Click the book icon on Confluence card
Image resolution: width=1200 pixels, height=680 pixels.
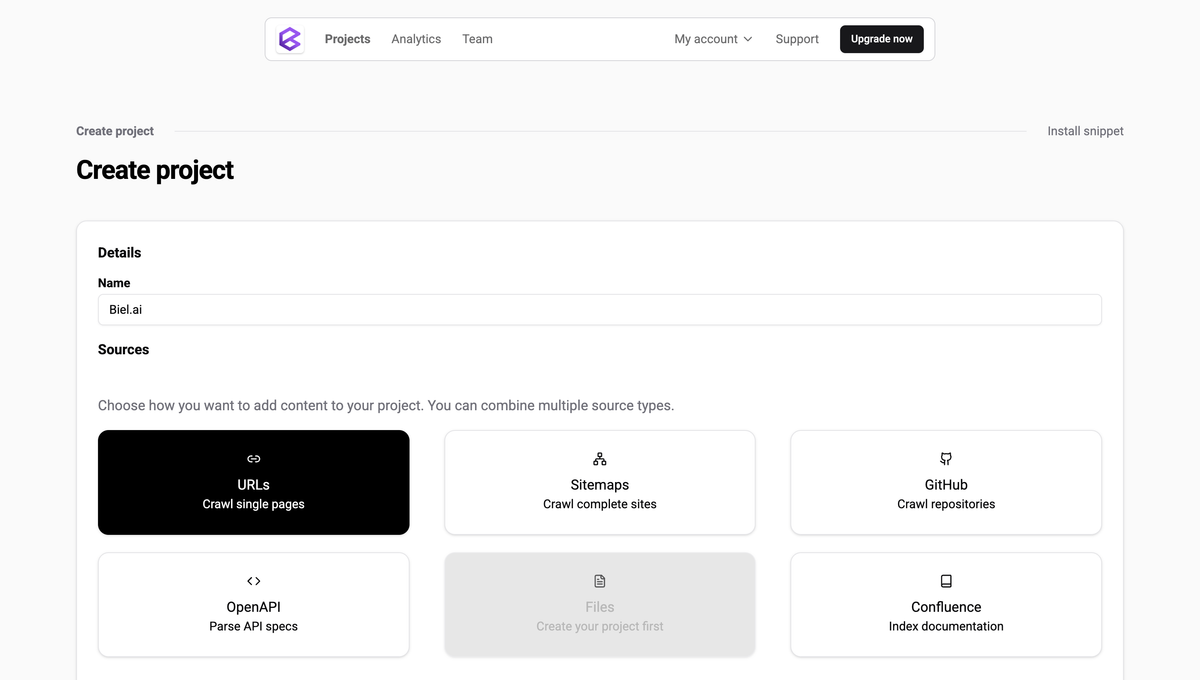945,580
